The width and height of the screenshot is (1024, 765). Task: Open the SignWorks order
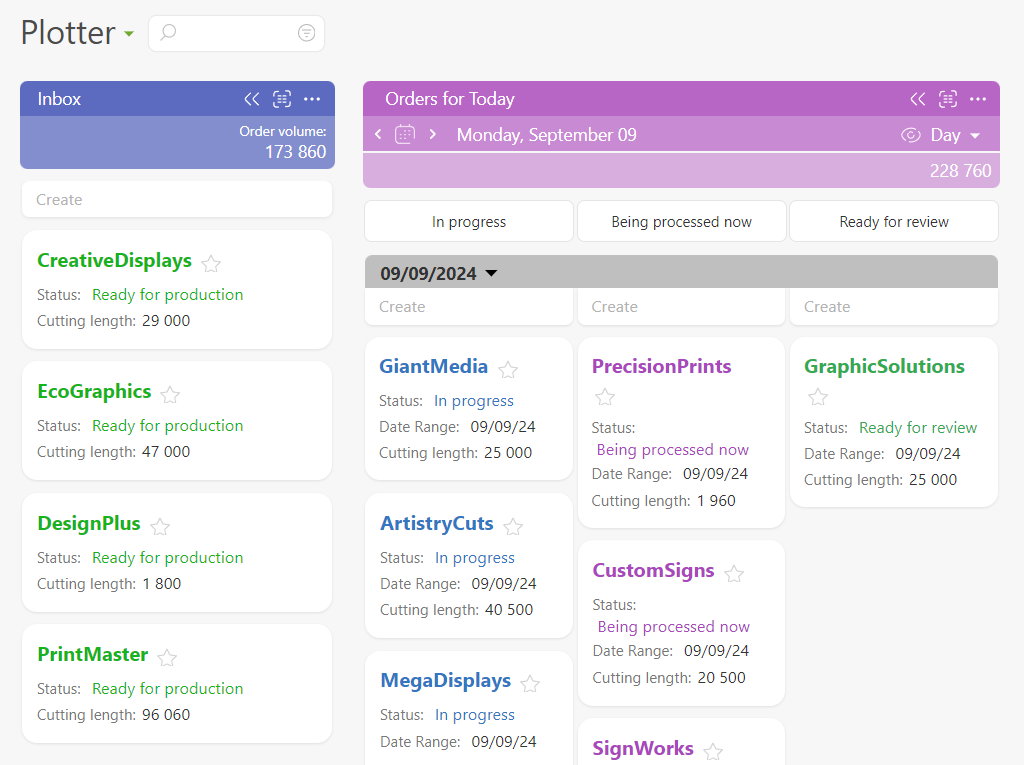643,747
